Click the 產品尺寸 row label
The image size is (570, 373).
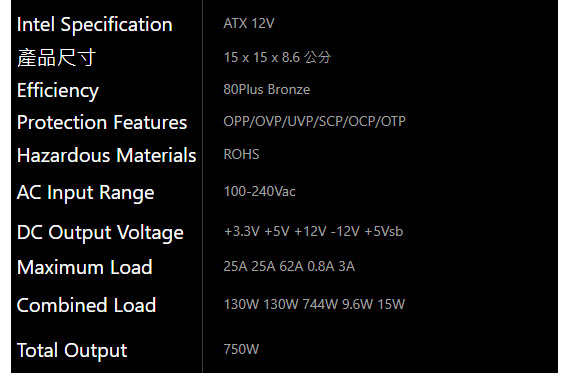56,57
